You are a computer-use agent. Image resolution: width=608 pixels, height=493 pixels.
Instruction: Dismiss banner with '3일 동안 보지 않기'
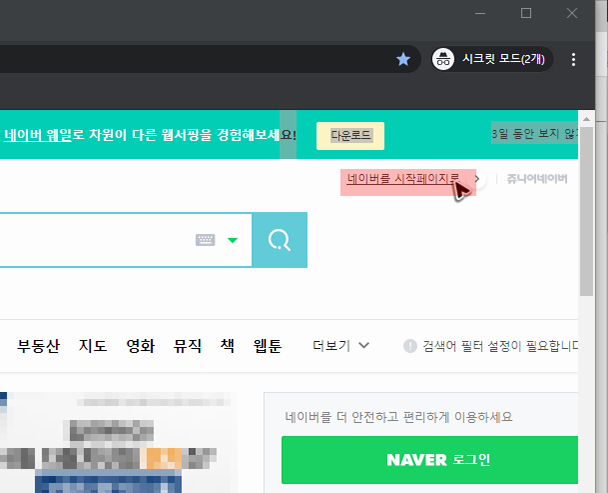tap(535, 133)
